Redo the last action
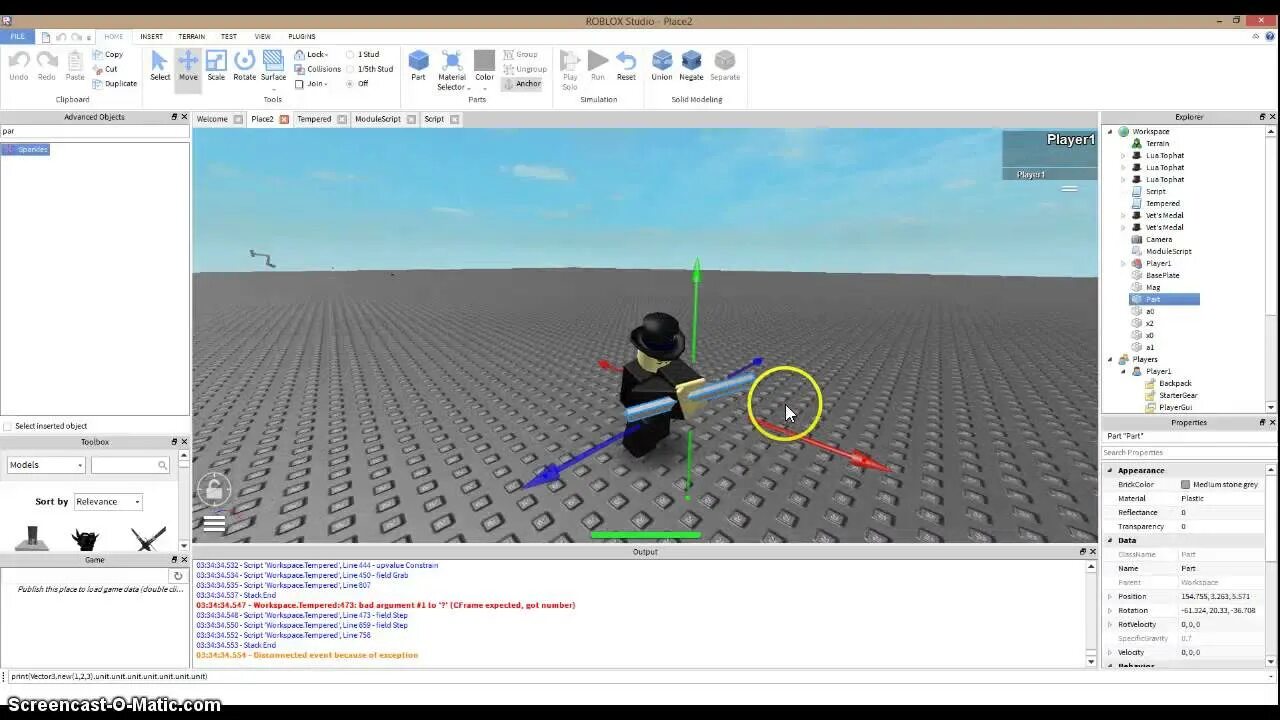 coord(47,66)
